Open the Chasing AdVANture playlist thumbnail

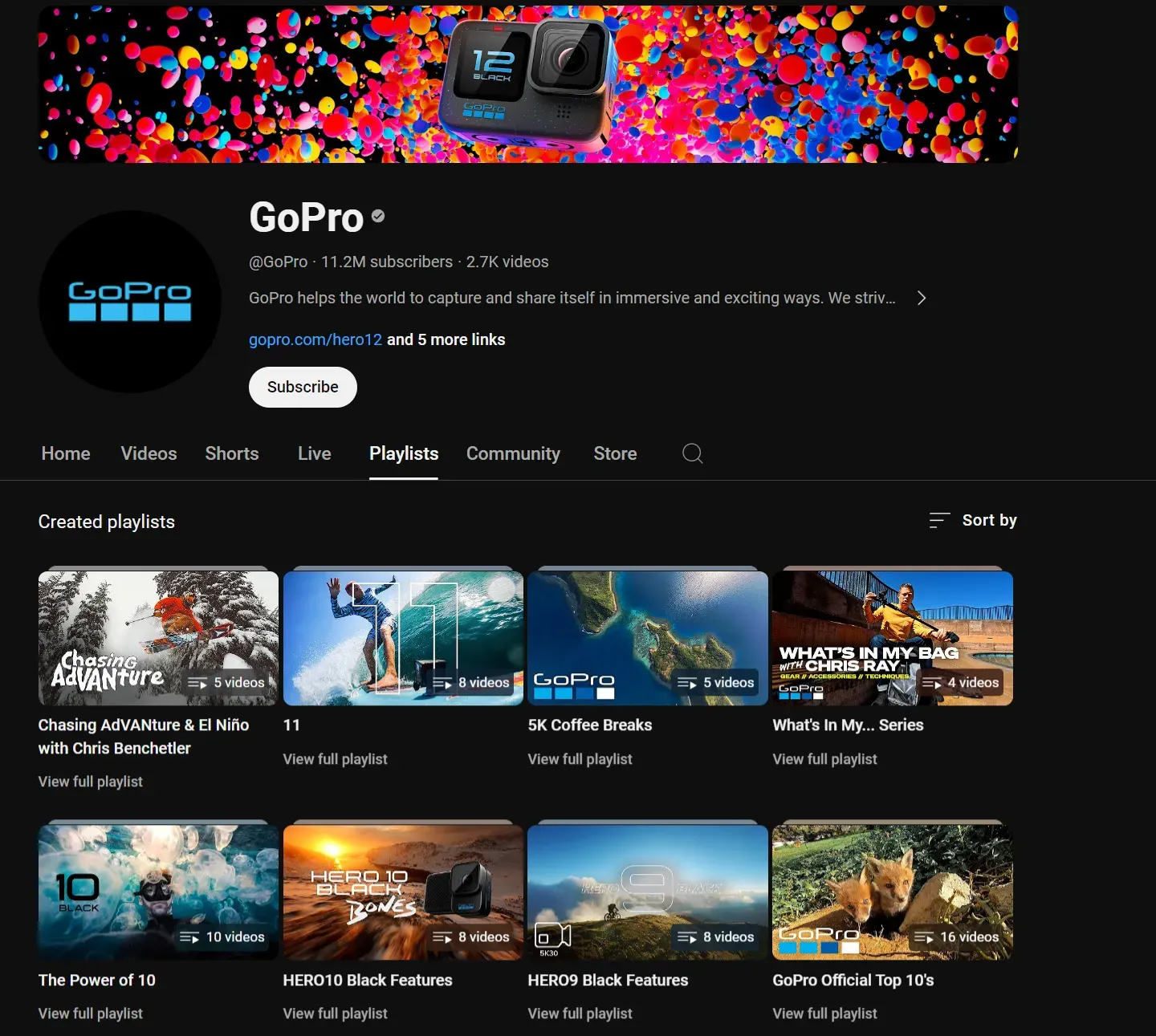click(158, 638)
